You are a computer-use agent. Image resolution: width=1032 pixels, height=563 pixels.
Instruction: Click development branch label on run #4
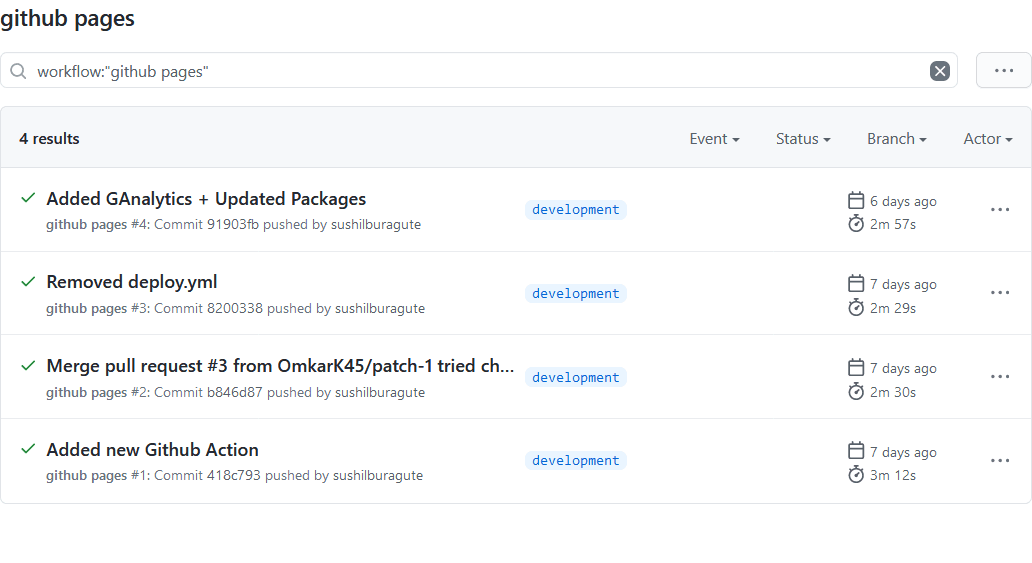tap(576, 209)
